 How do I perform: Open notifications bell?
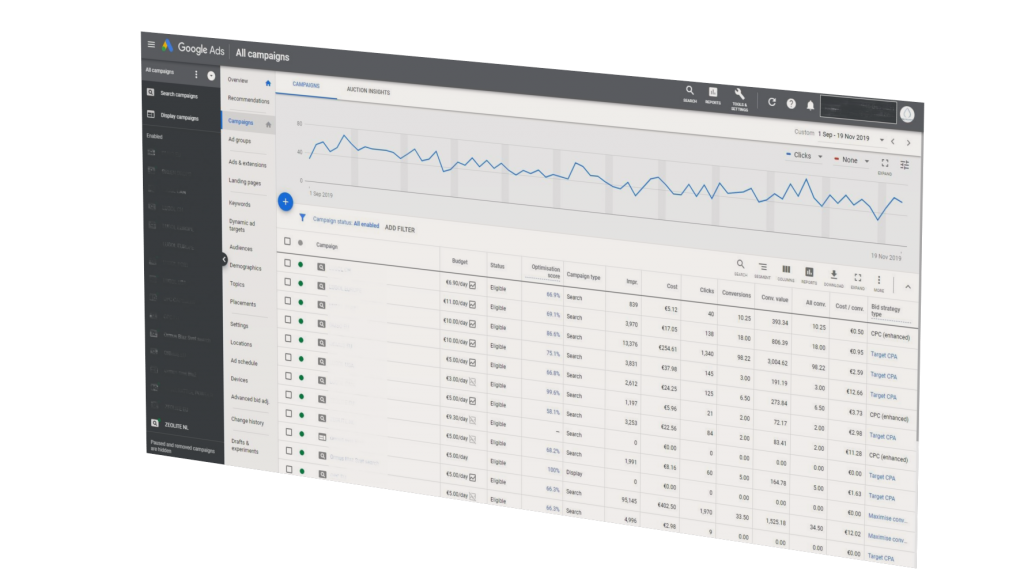pyautogui.click(x=810, y=105)
